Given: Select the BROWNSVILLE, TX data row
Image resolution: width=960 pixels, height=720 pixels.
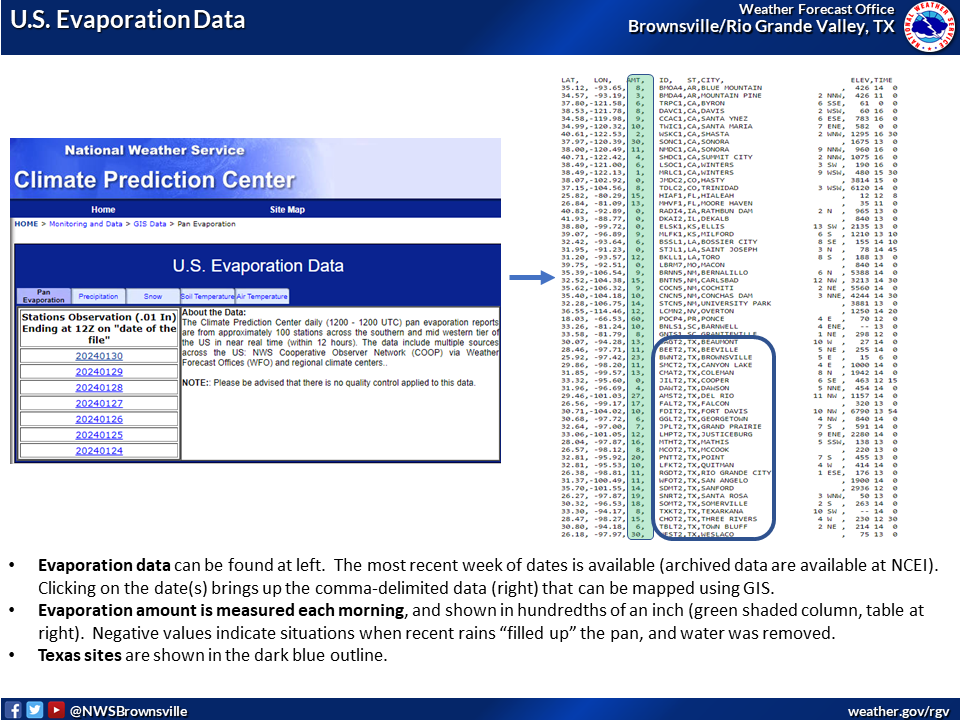Looking at the screenshot, I should [x=729, y=358].
